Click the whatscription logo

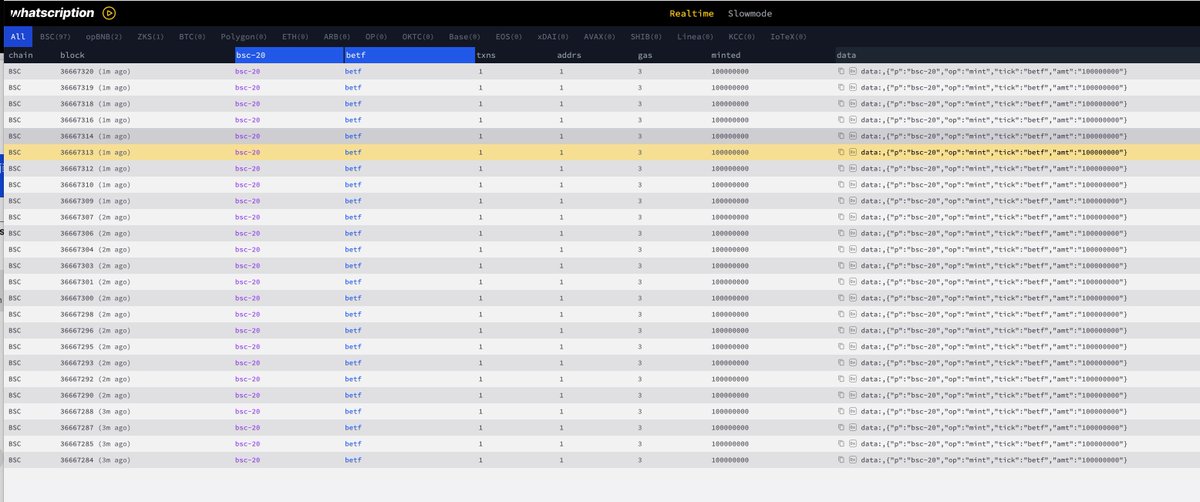pos(51,14)
